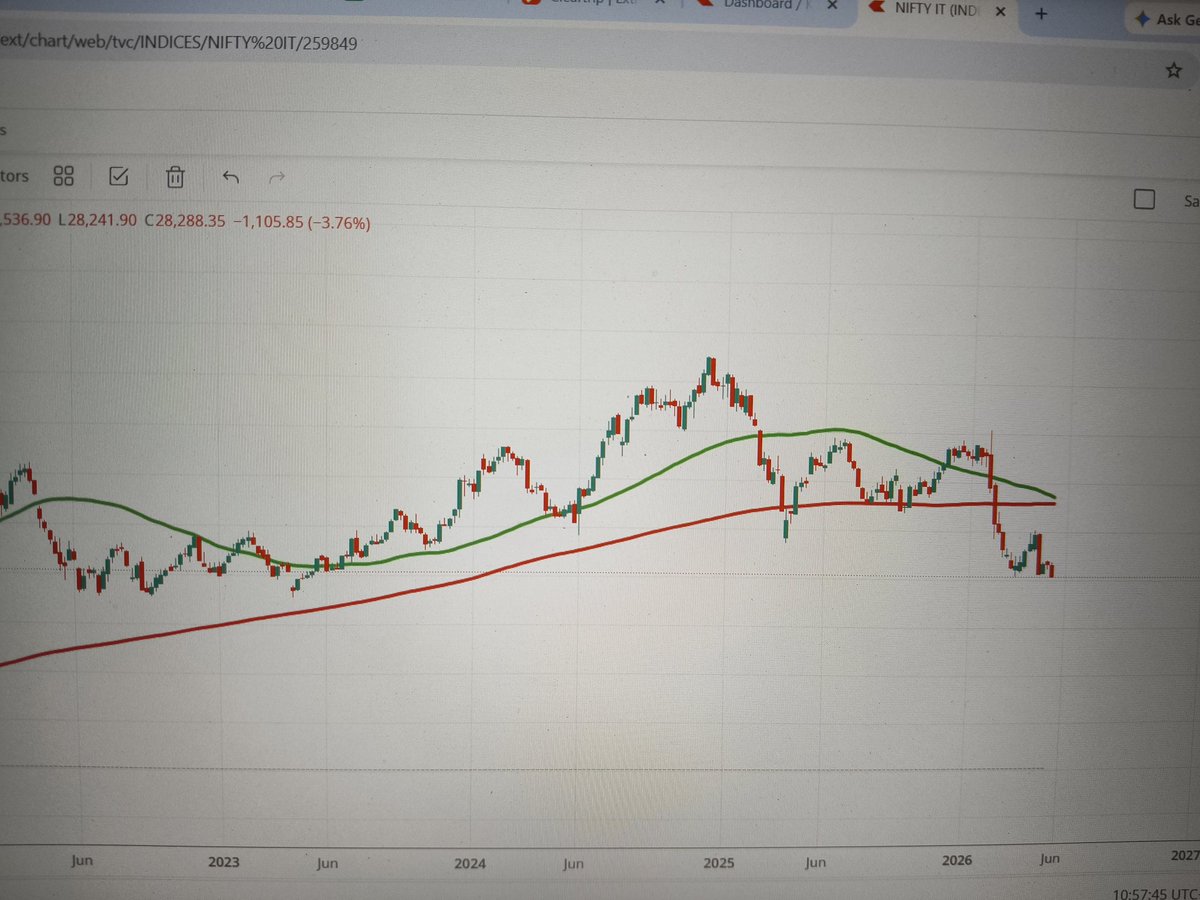Click the 2023 label on time axis
This screenshot has width=1200, height=900.
point(224,861)
